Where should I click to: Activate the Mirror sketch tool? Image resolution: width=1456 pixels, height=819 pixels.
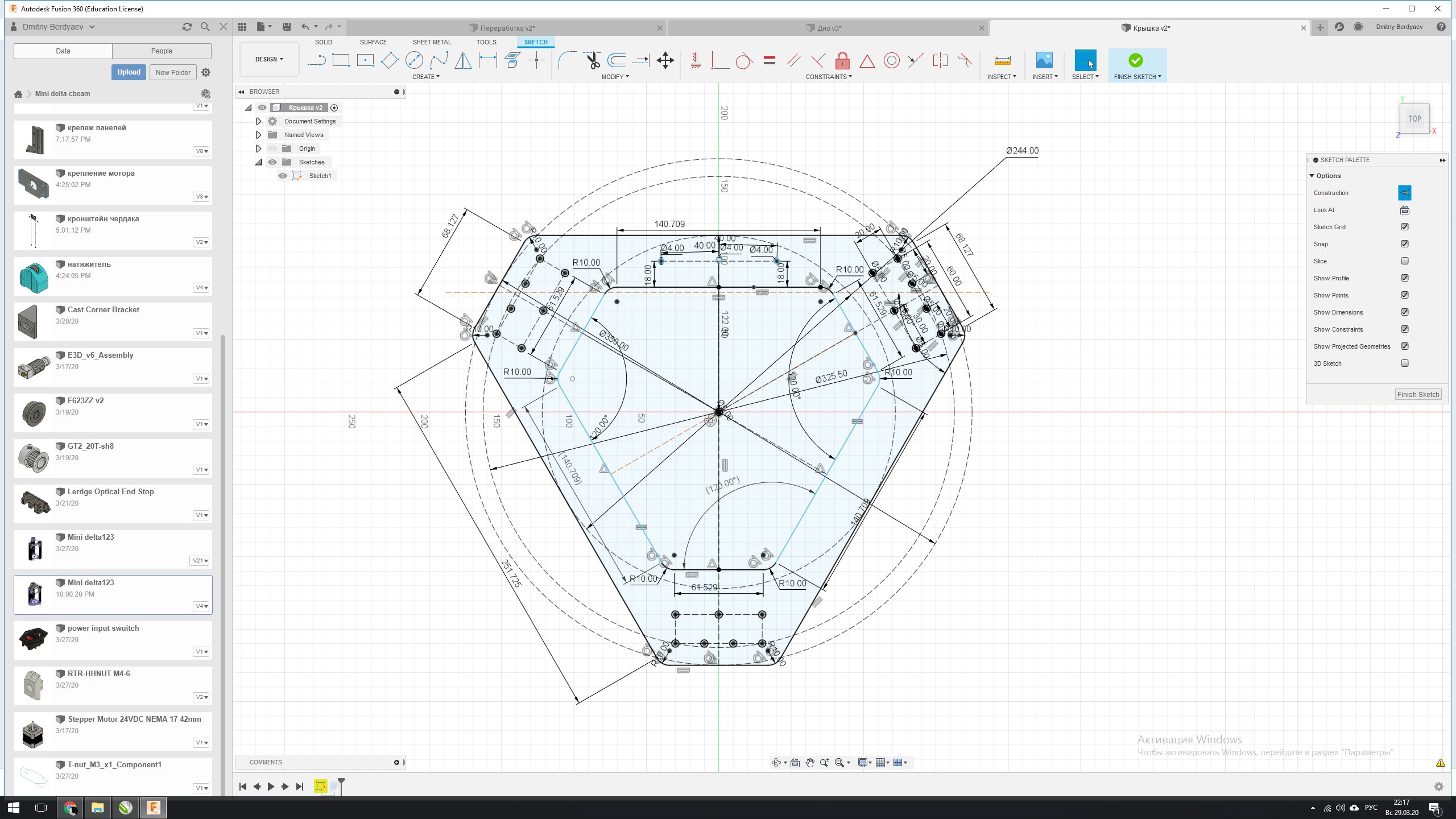click(x=463, y=60)
